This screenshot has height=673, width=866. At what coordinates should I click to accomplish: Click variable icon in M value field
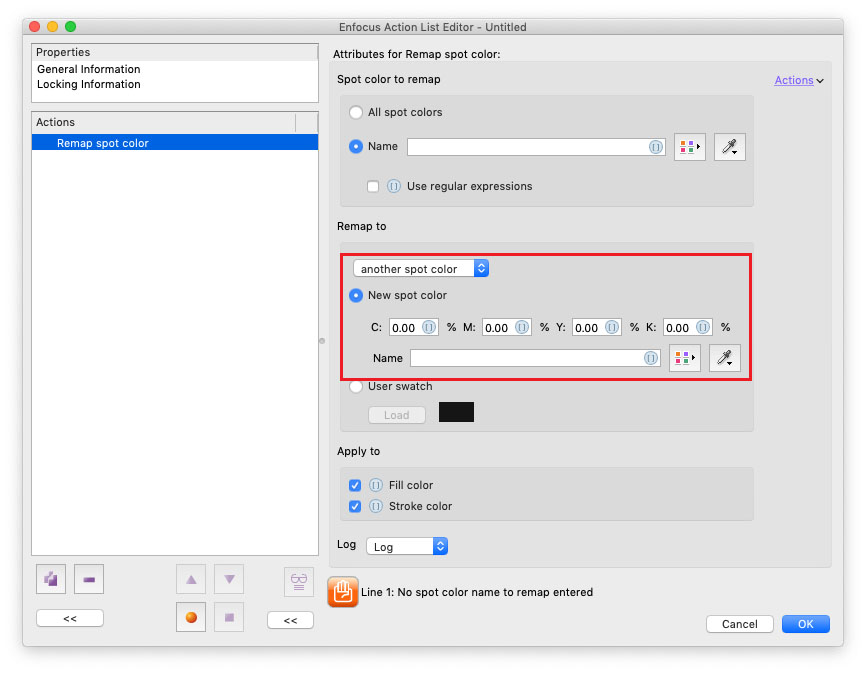(x=522, y=327)
